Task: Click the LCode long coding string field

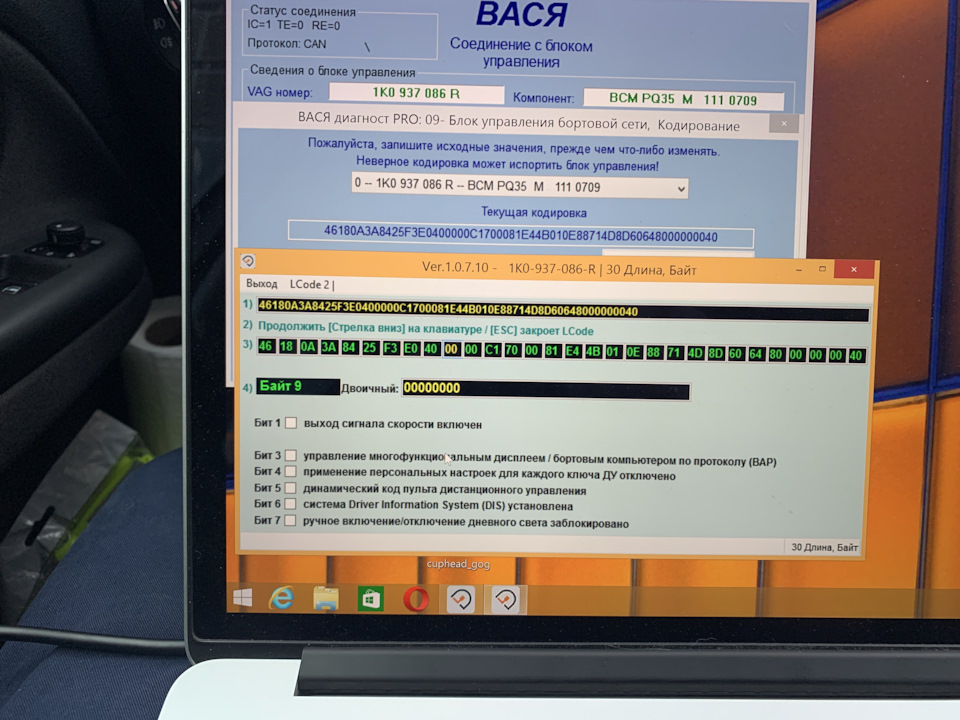Action: pos(563,311)
